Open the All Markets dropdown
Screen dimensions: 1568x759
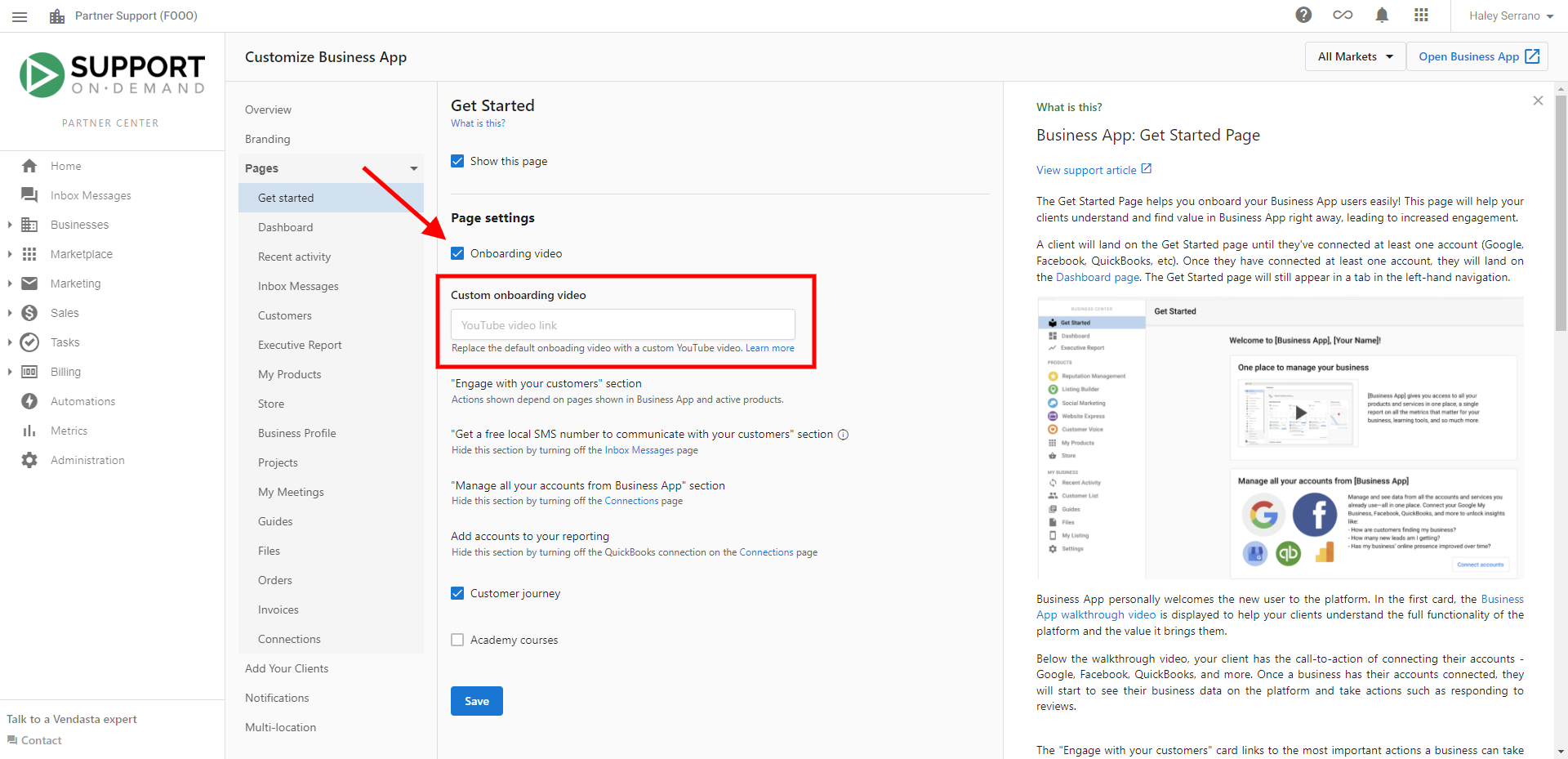(x=1355, y=56)
